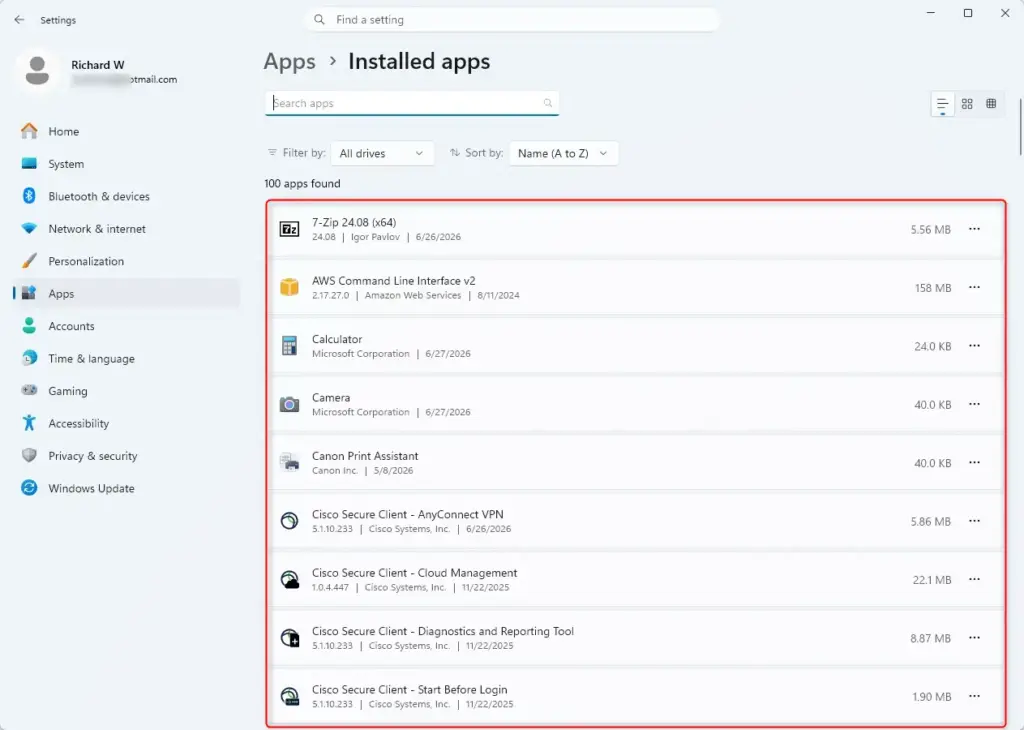Open Accessibility settings
This screenshot has width=1024, height=730.
coord(126,423)
